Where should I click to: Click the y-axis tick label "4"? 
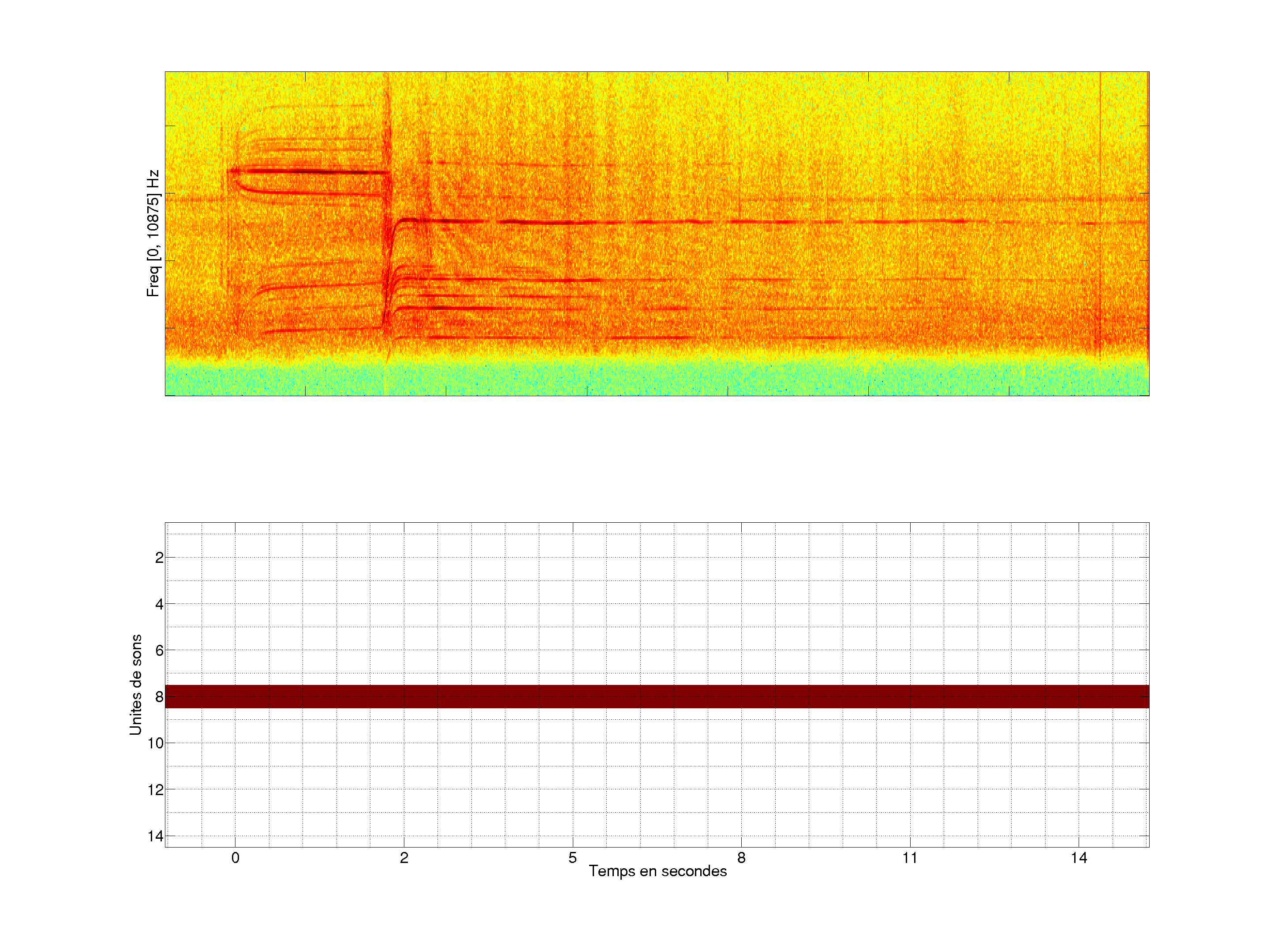[159, 604]
